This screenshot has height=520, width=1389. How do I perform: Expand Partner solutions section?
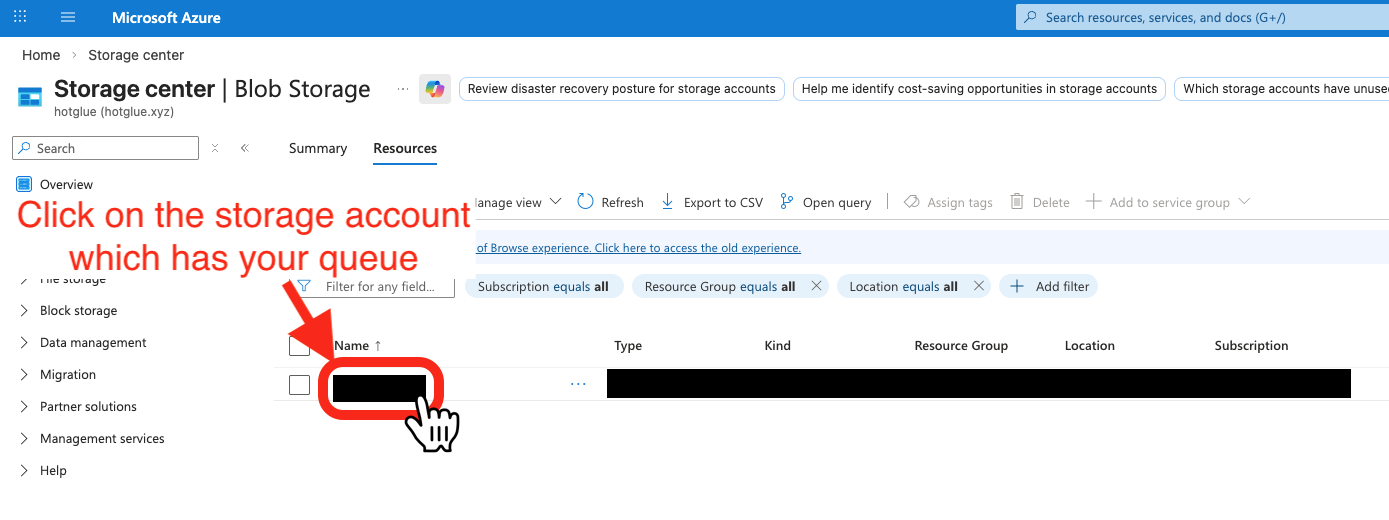click(x=88, y=407)
